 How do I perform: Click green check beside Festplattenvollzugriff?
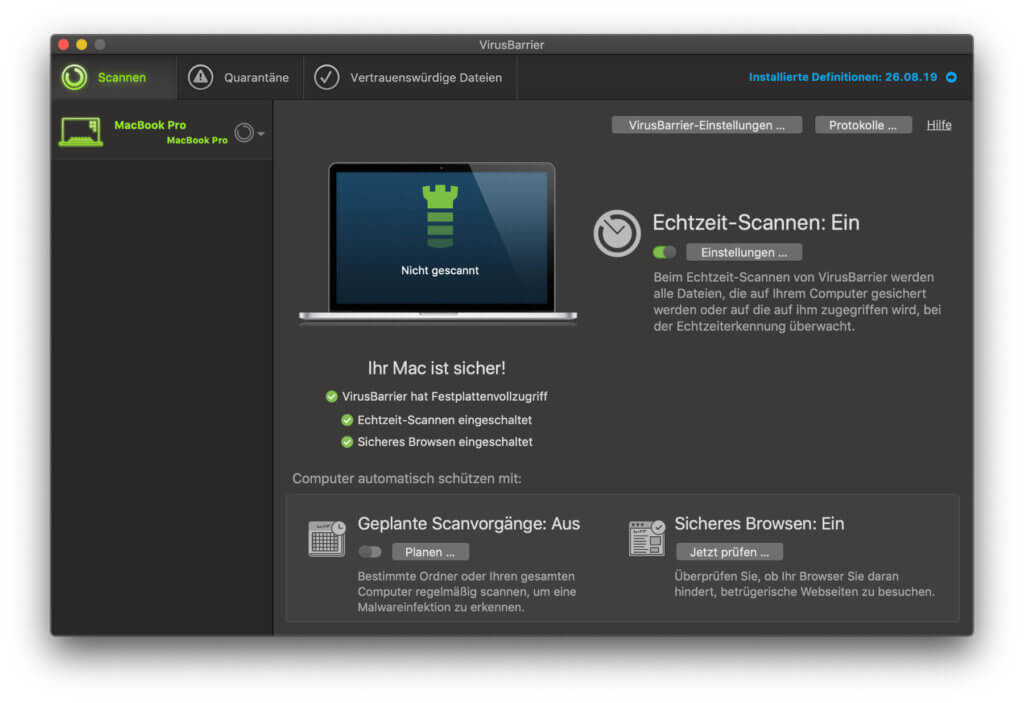[x=332, y=397]
